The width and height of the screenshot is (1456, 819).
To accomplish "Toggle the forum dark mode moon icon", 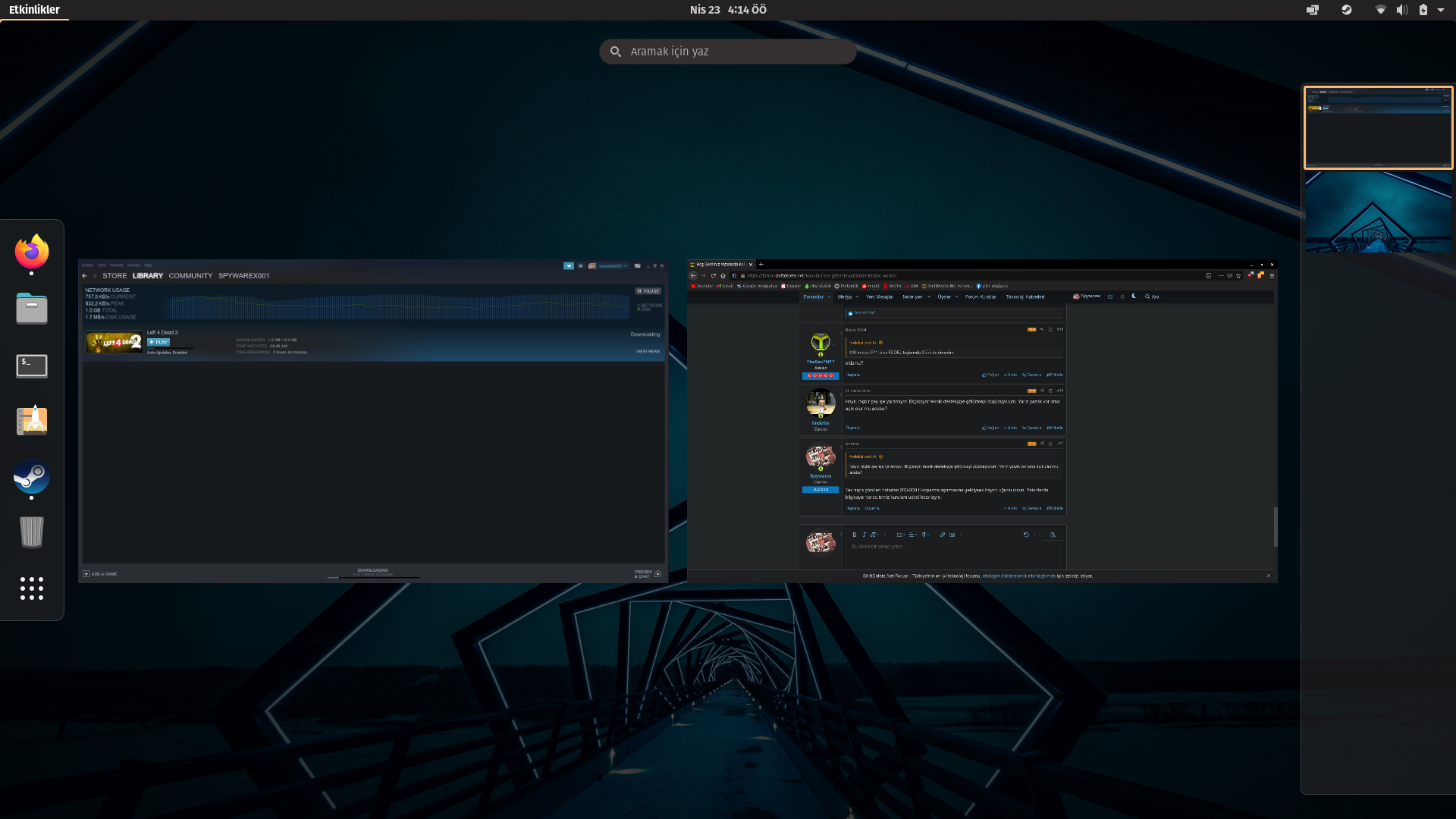I will (1134, 297).
